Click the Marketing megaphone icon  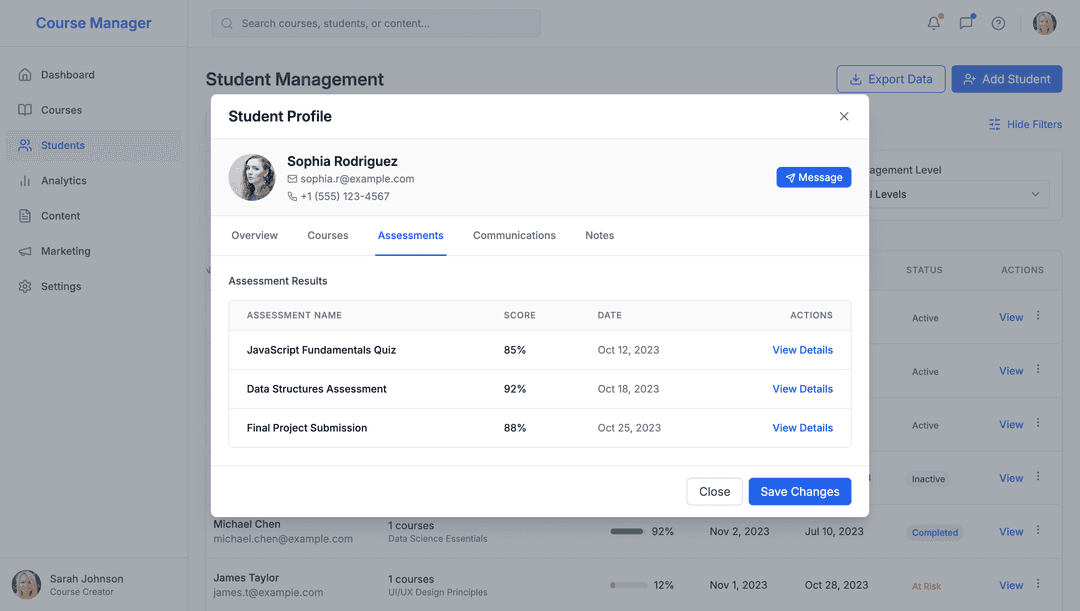pos(25,251)
